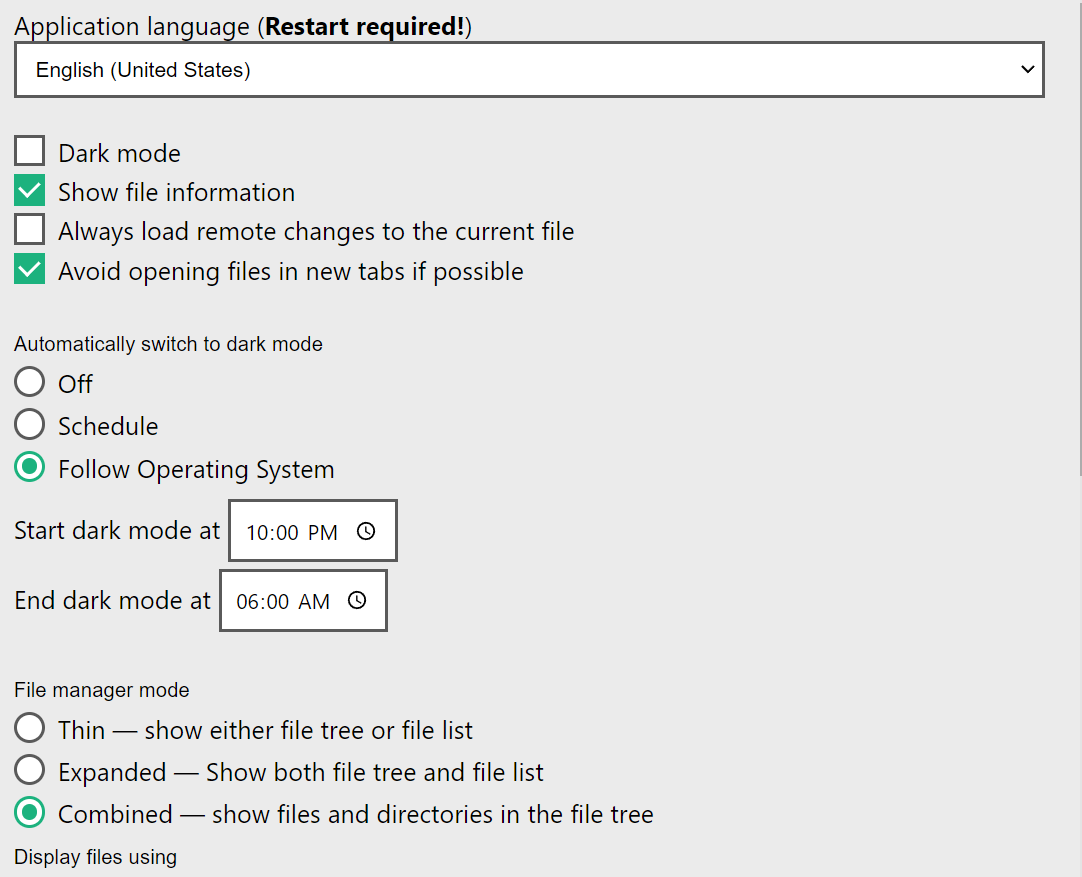Click the clock icon beside 06:00 AM
This screenshot has width=1082, height=877.
click(357, 600)
